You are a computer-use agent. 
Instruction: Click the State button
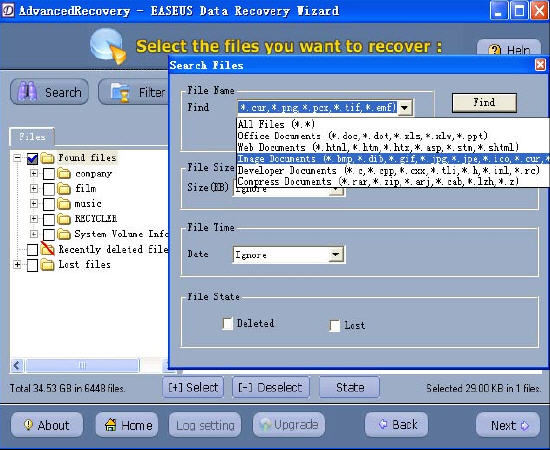tap(349, 387)
